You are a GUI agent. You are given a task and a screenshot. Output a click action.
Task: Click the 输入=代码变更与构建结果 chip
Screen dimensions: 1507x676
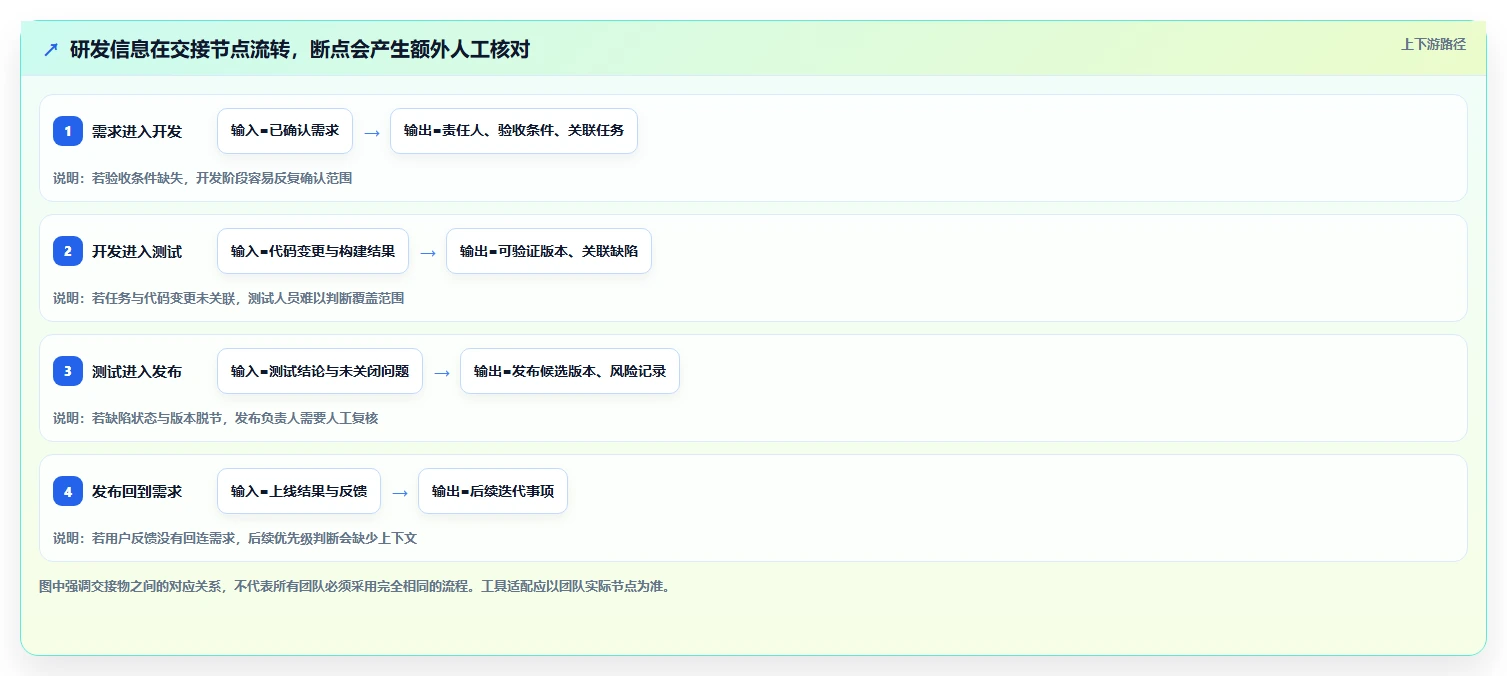click(313, 251)
